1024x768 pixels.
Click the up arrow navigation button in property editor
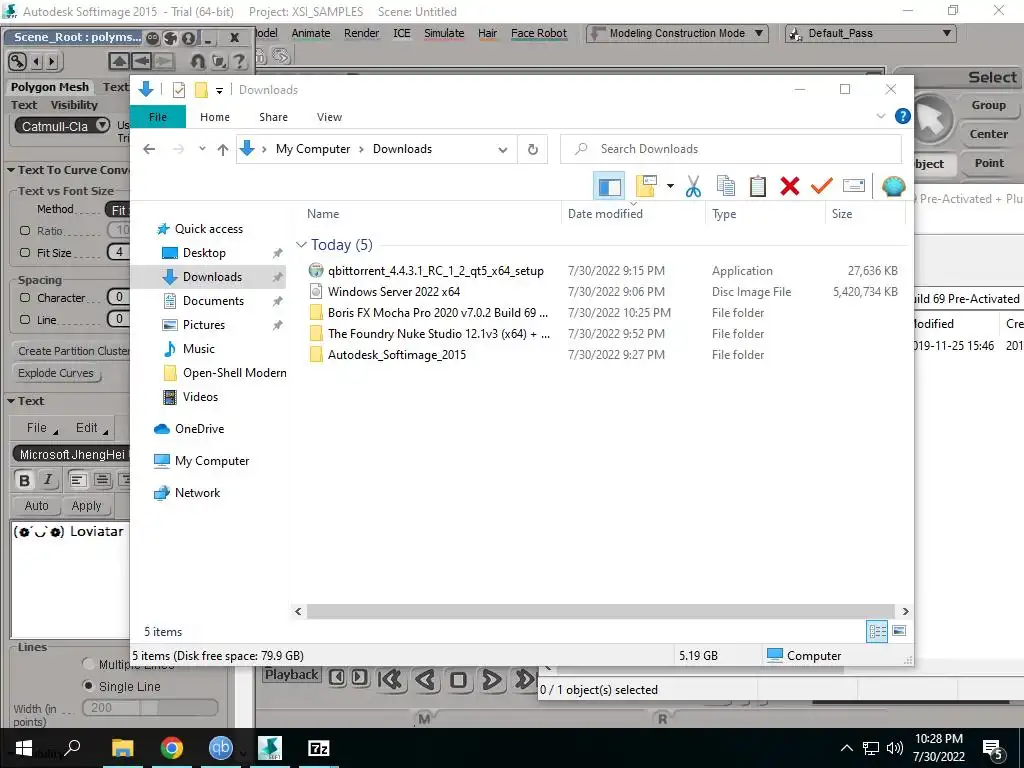(x=119, y=61)
